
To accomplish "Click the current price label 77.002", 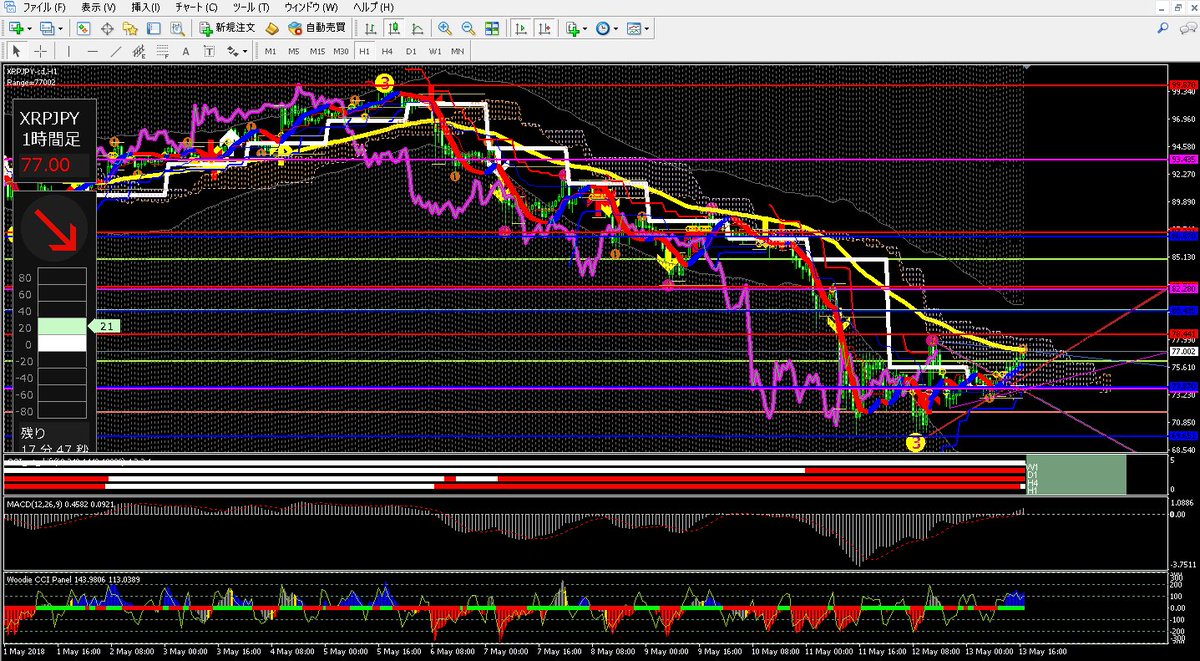I will [x=1183, y=351].
